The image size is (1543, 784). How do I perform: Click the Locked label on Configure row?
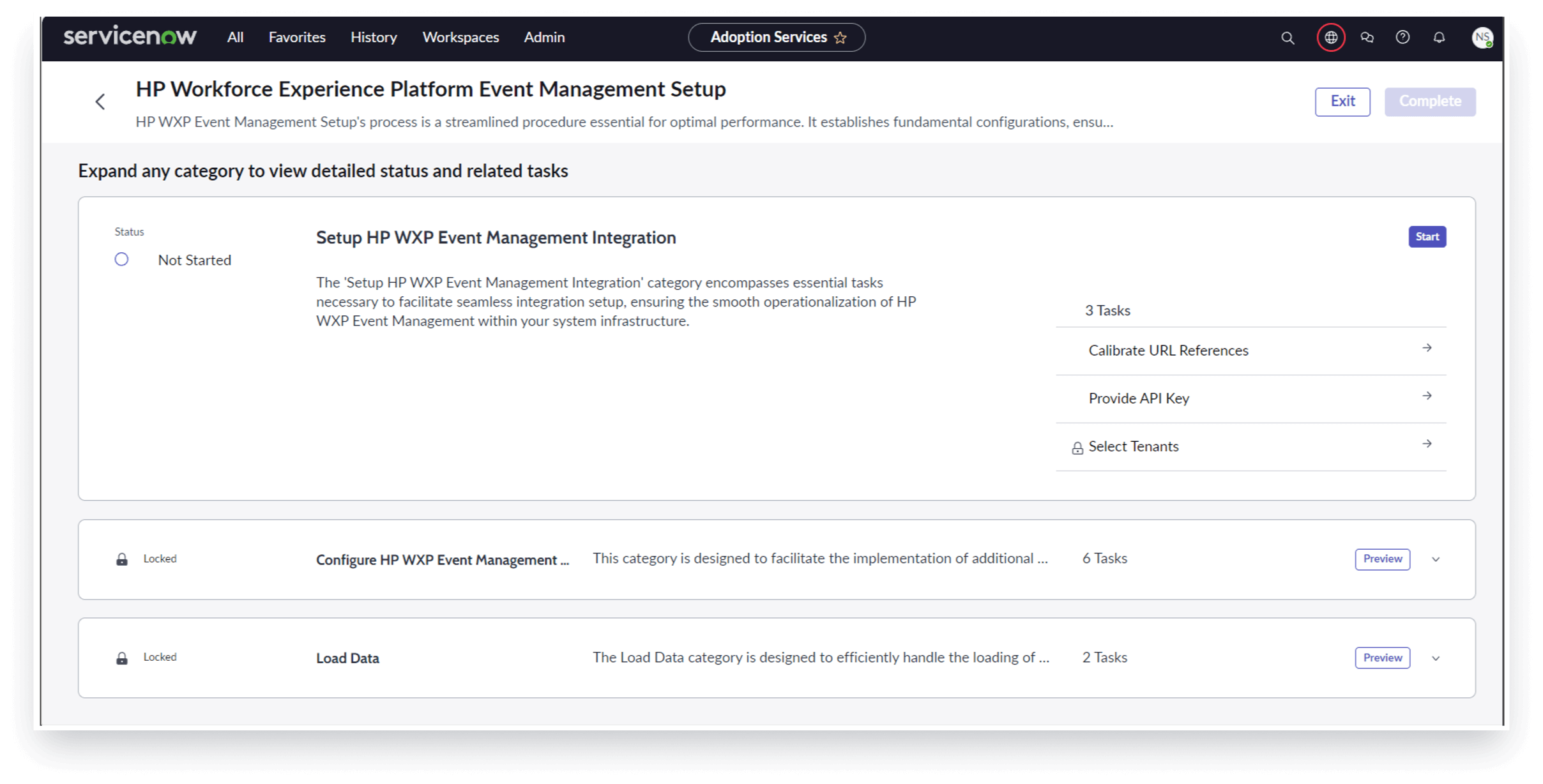click(160, 559)
